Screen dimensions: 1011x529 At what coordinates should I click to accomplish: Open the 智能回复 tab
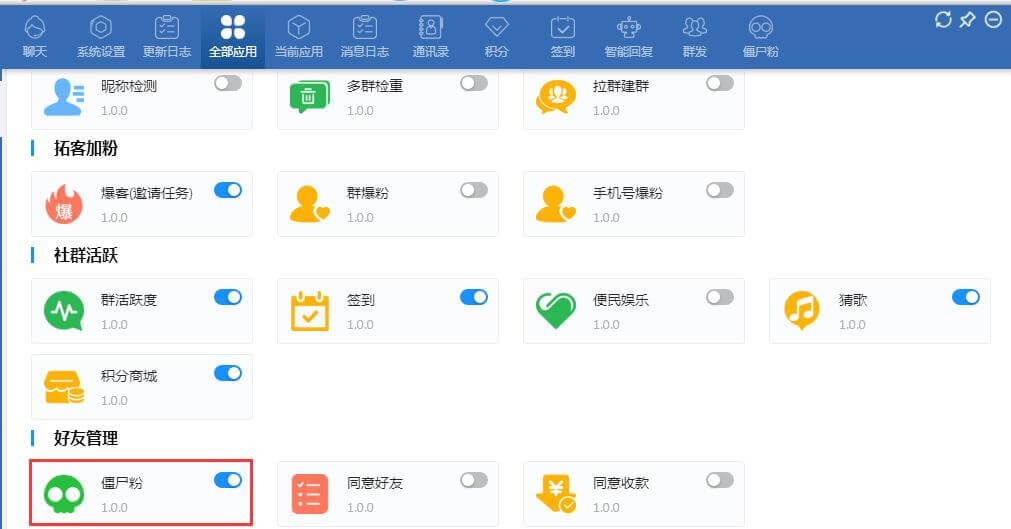click(629, 37)
